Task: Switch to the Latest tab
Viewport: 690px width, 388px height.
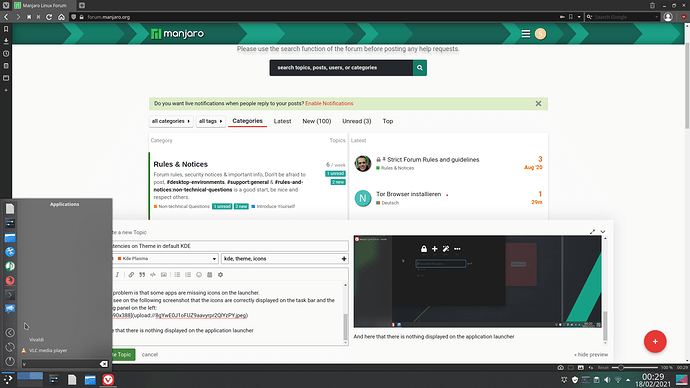Action: pyautogui.click(x=283, y=121)
